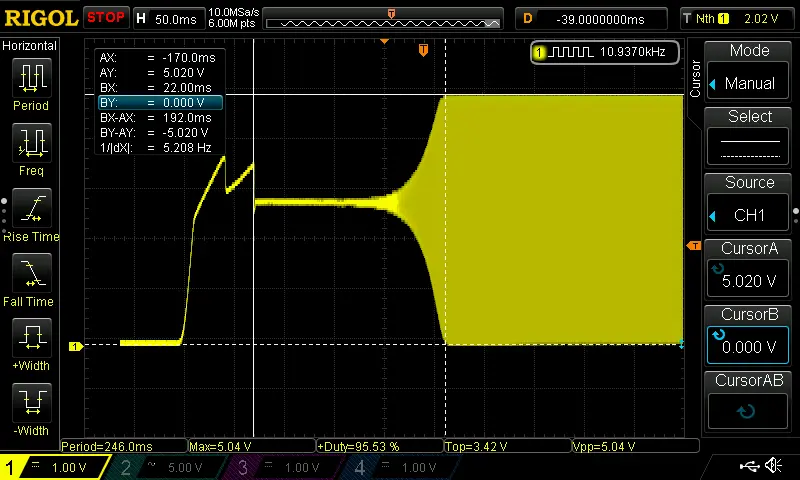Select the -Width measurement icon
The height and width of the screenshot is (480, 800).
(x=31, y=405)
